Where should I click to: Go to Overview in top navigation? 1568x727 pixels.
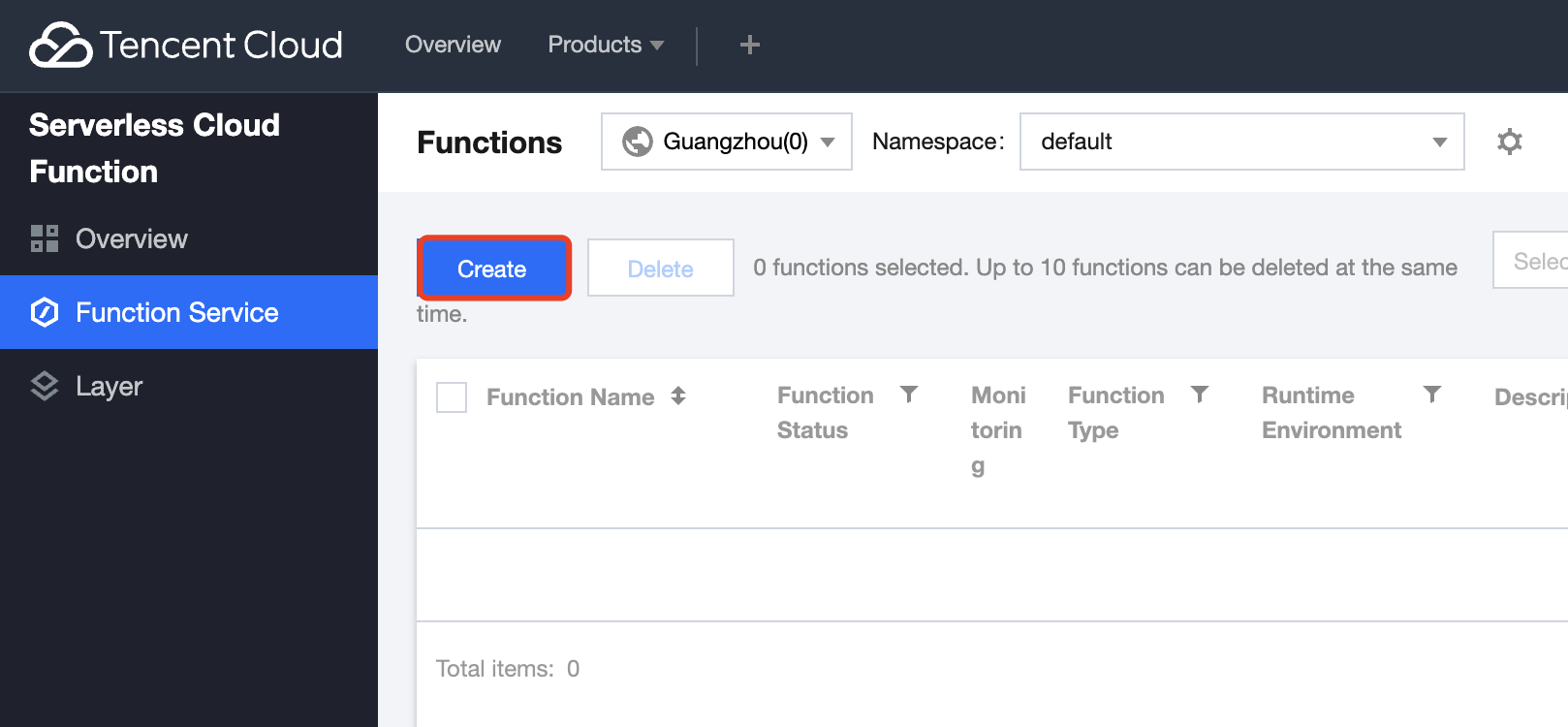[x=453, y=45]
